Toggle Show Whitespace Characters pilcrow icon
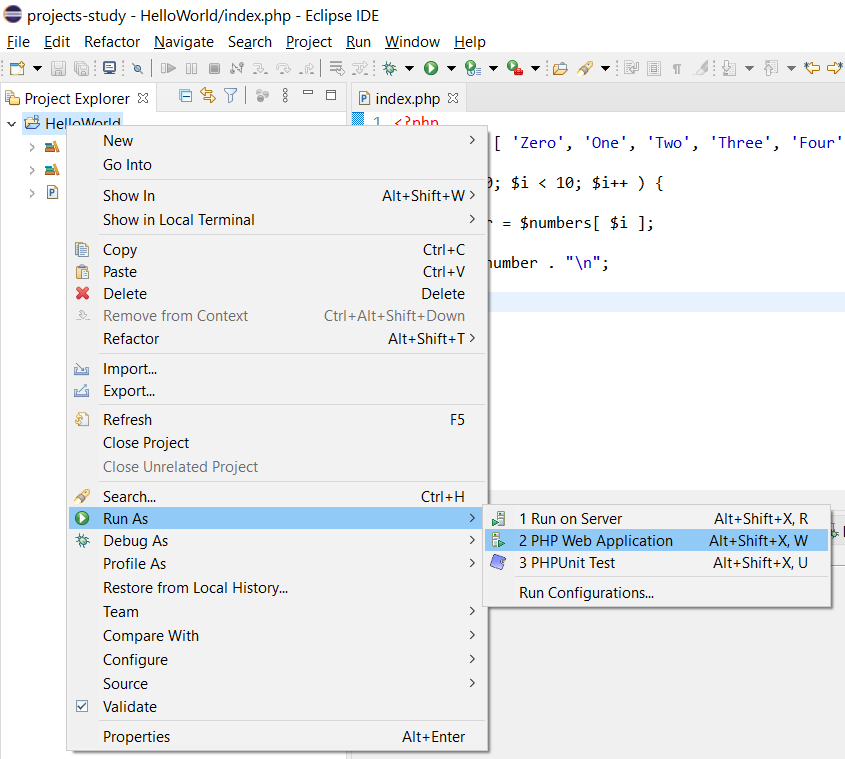 click(x=677, y=68)
